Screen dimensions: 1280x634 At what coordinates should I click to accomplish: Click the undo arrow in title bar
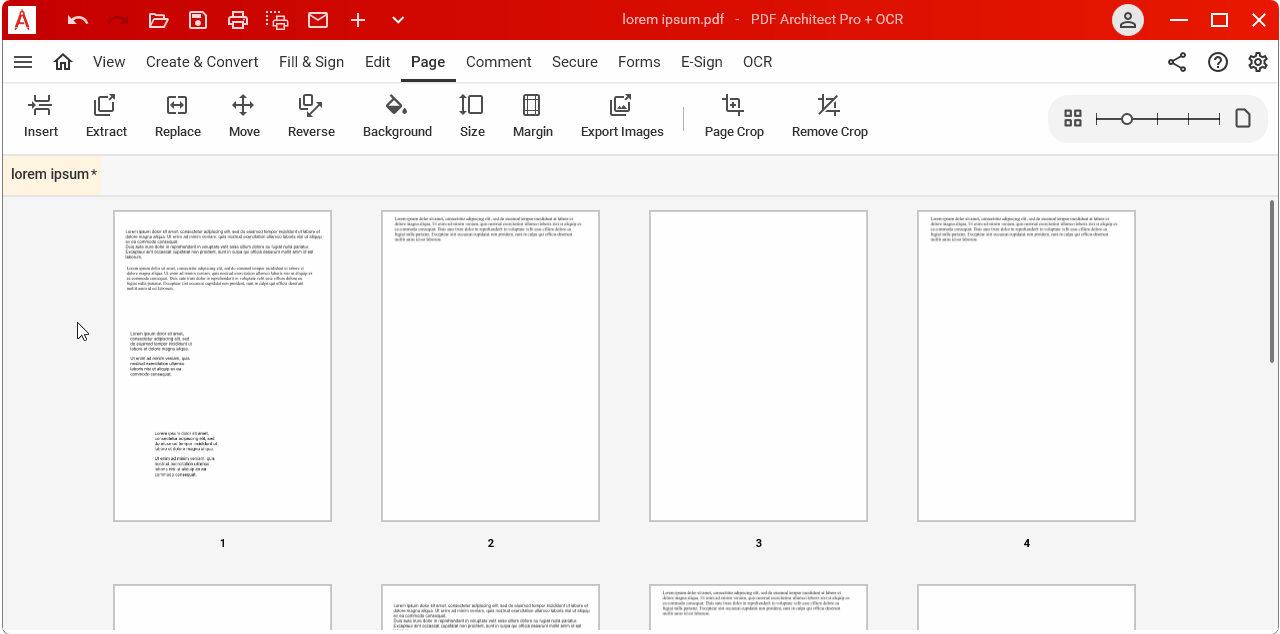78,20
